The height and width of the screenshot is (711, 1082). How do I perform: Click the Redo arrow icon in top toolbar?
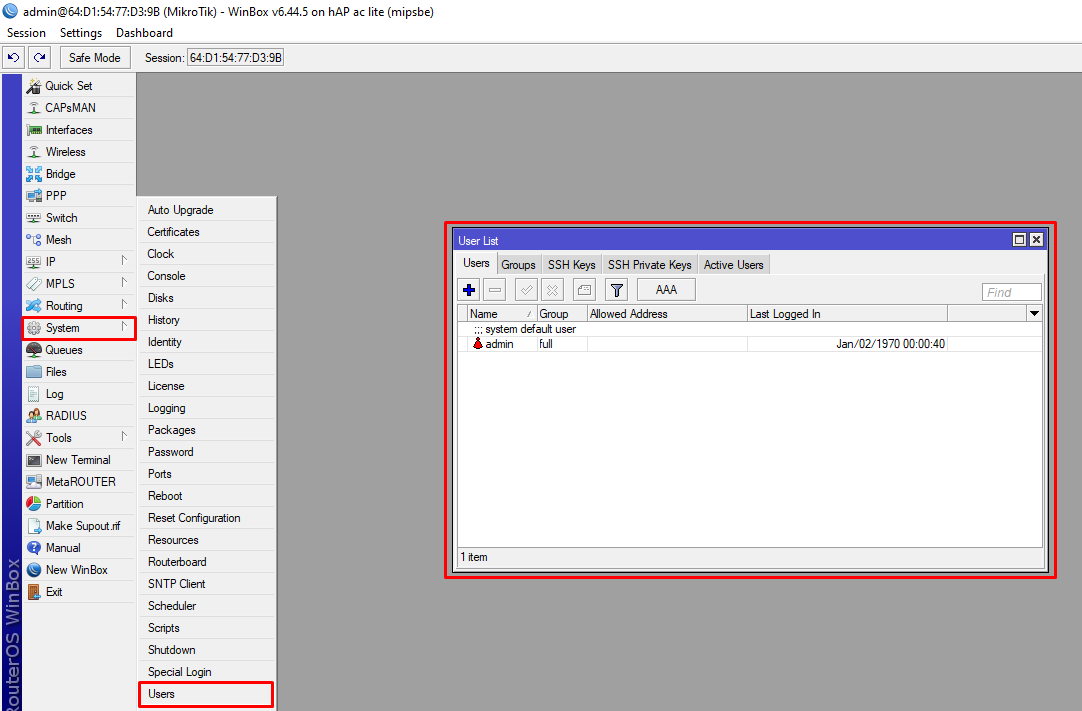tap(39, 58)
